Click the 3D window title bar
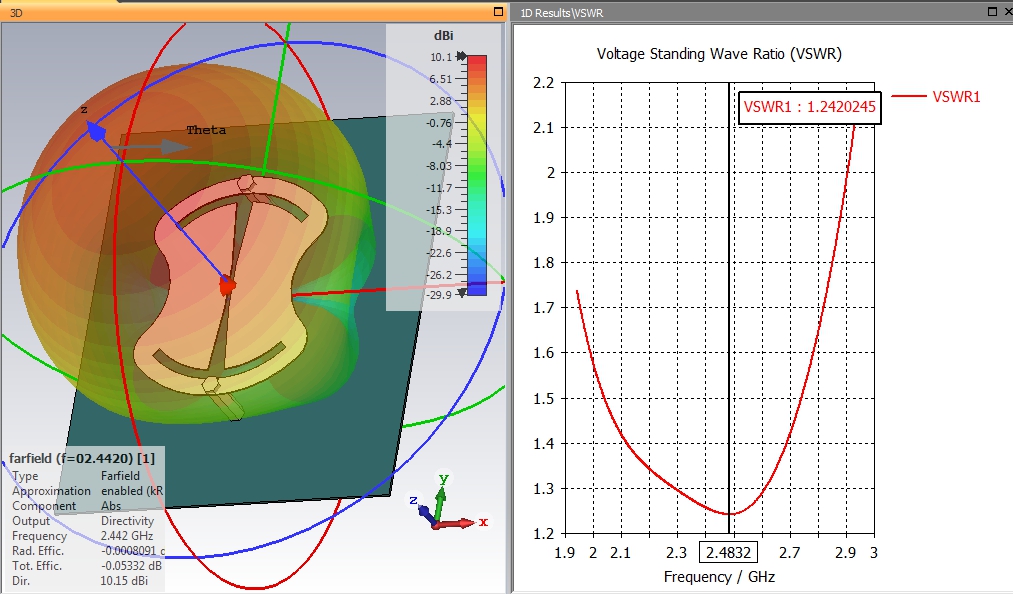Screen dimensions: 1013x594 [x=252, y=12]
